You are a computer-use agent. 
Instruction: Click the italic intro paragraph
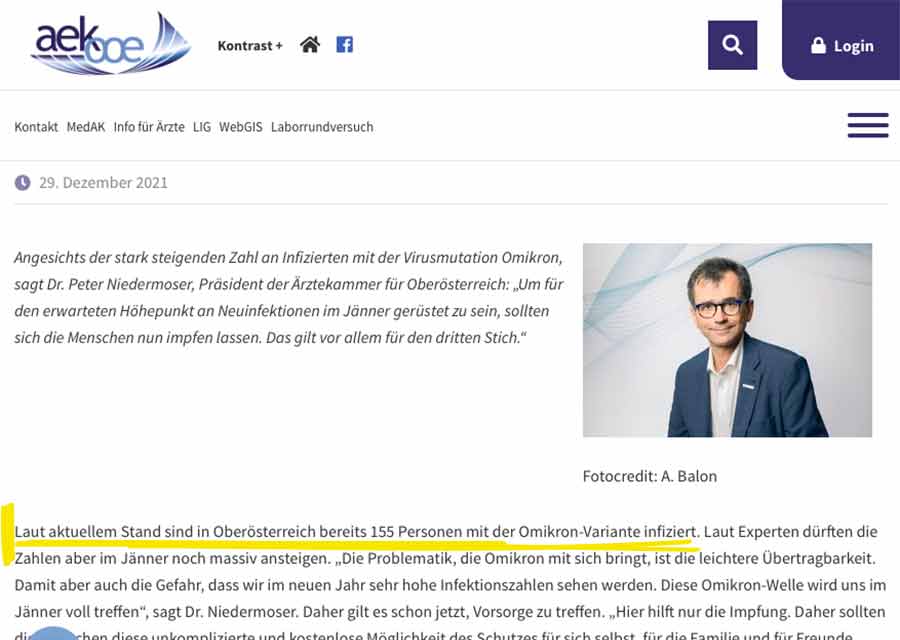(x=289, y=297)
